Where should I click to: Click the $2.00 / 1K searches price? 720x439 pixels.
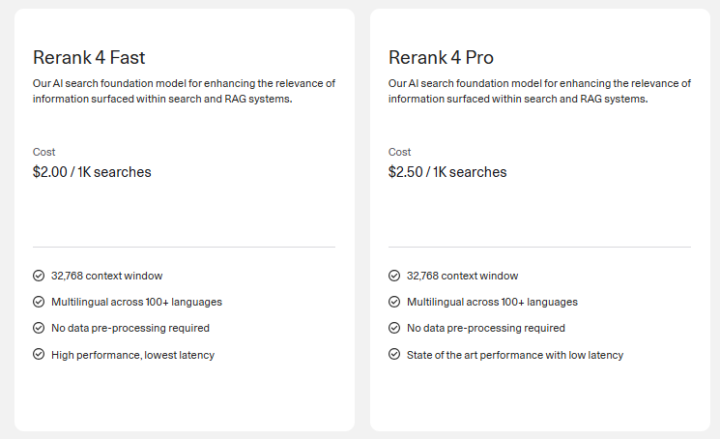click(x=92, y=172)
